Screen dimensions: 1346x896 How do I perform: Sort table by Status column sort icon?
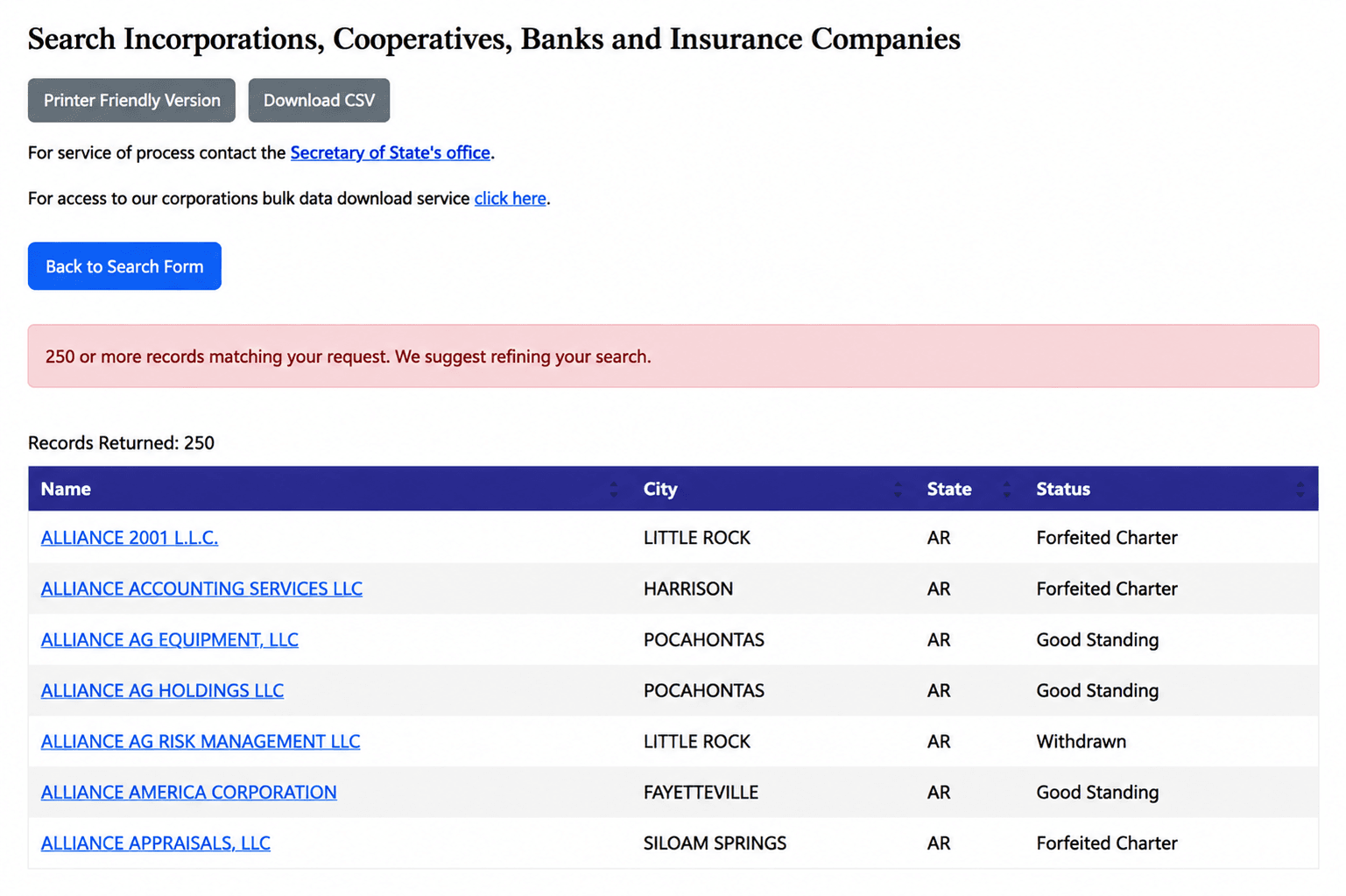(1300, 489)
